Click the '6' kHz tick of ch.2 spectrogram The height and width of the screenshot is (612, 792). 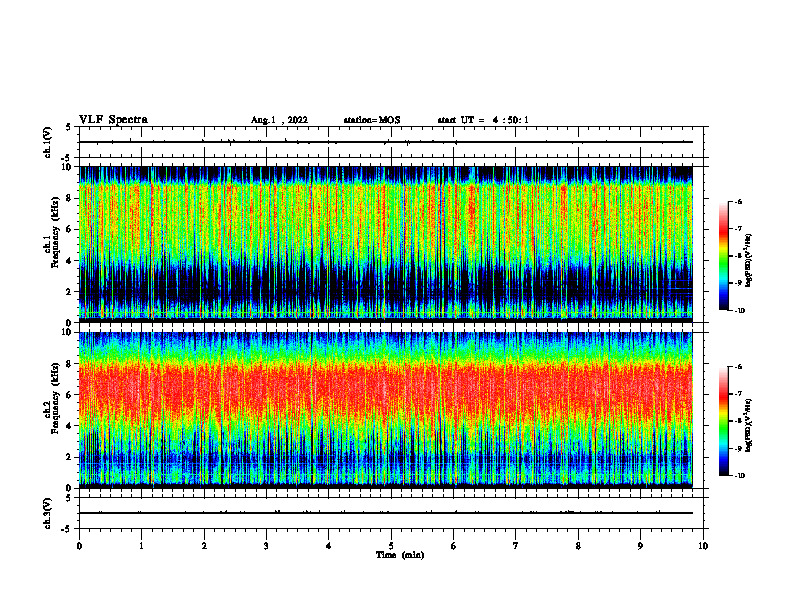pyautogui.click(x=70, y=395)
